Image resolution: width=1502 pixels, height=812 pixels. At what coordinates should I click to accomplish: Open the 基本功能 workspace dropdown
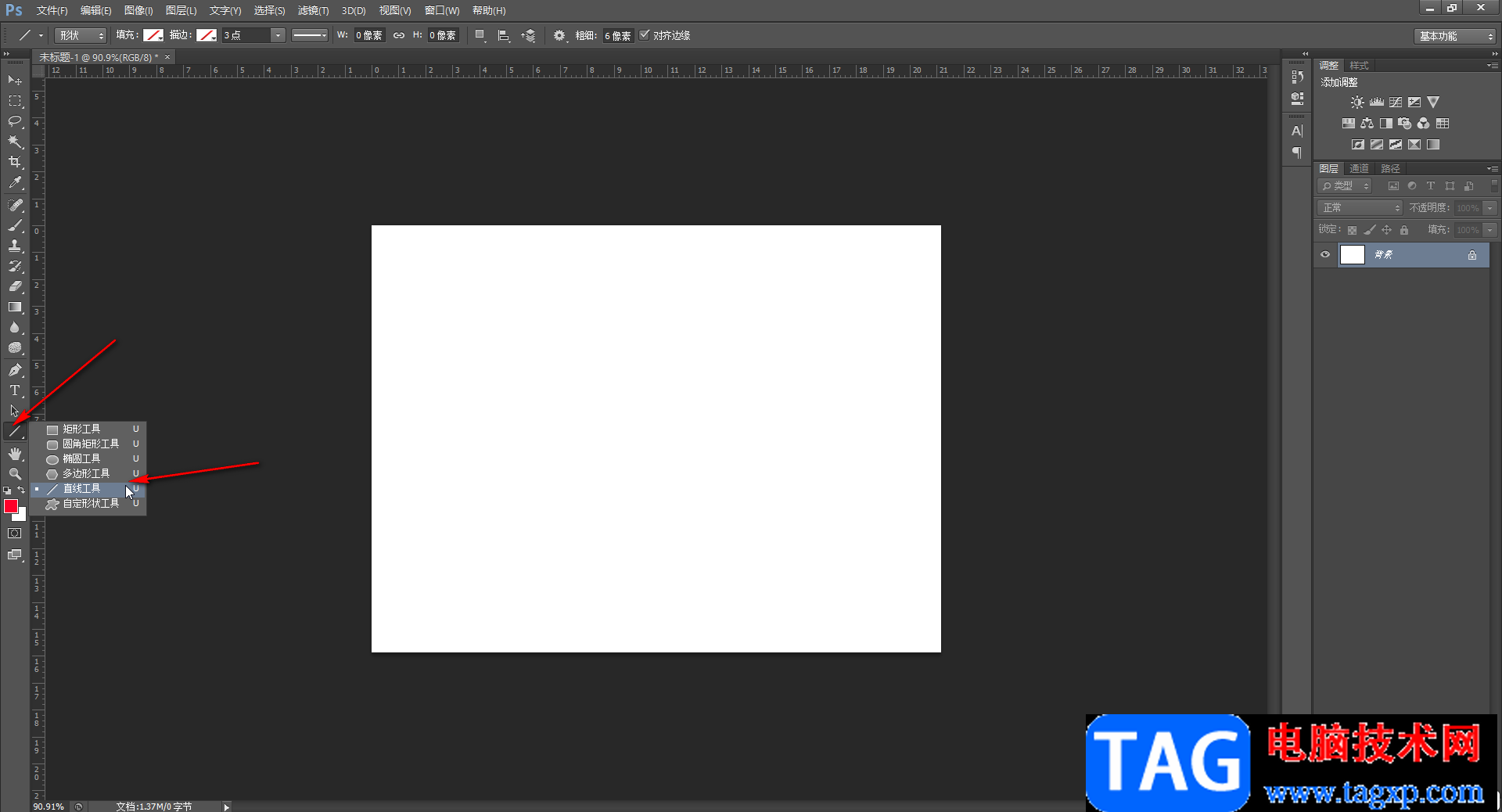(x=1455, y=36)
